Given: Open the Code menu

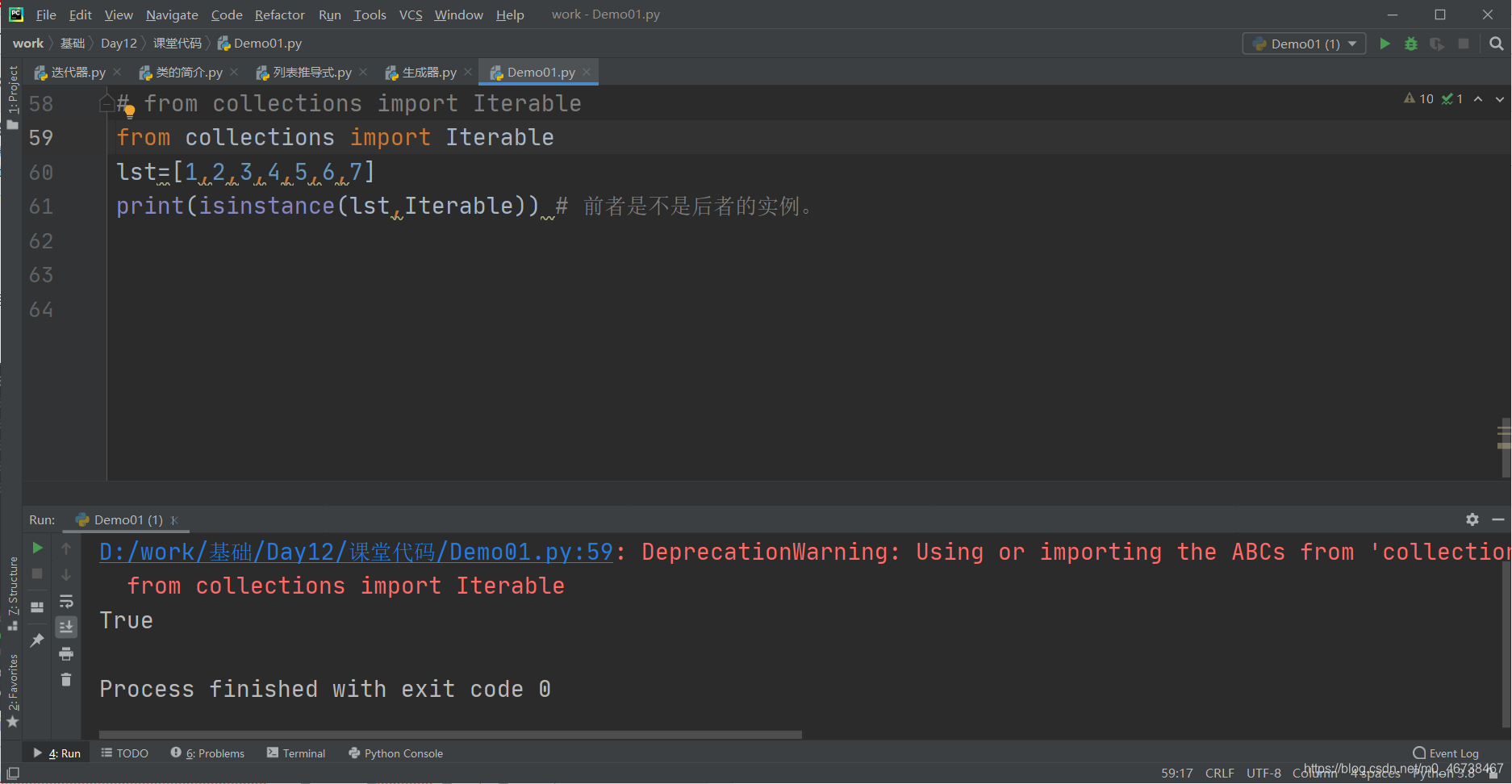Looking at the screenshot, I should coord(227,15).
